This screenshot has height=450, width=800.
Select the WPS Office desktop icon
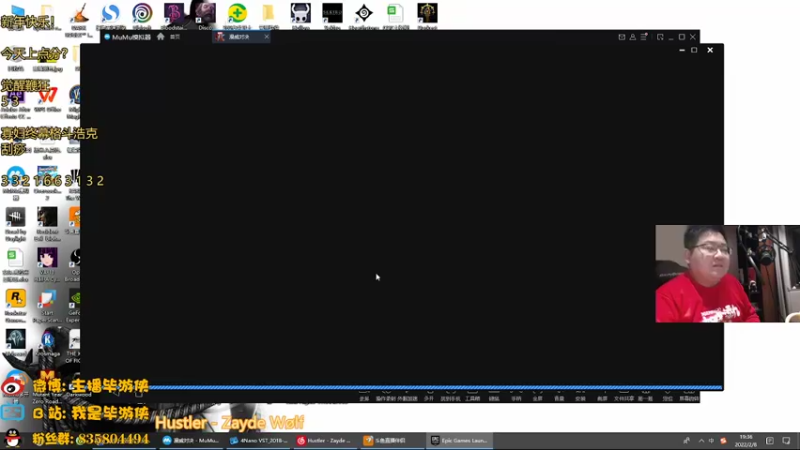click(x=47, y=98)
